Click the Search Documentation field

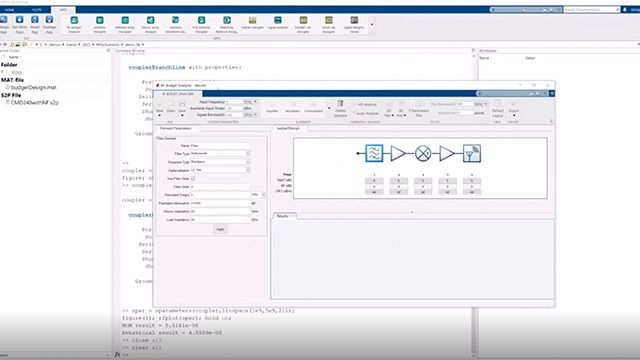(591, 9)
